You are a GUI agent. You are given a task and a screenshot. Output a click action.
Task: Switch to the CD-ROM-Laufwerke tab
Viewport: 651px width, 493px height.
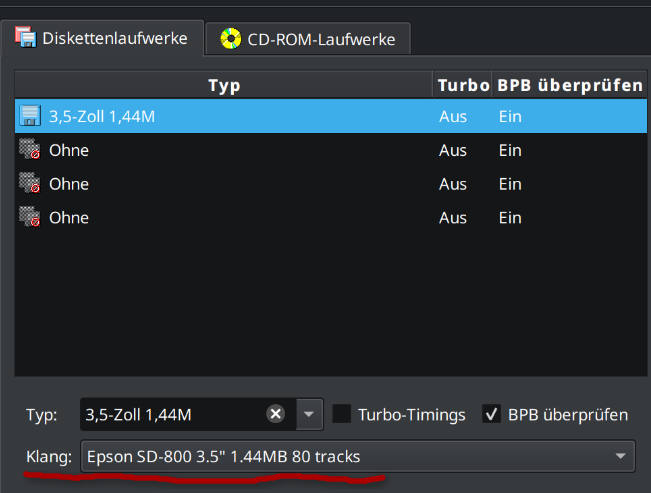tap(308, 39)
